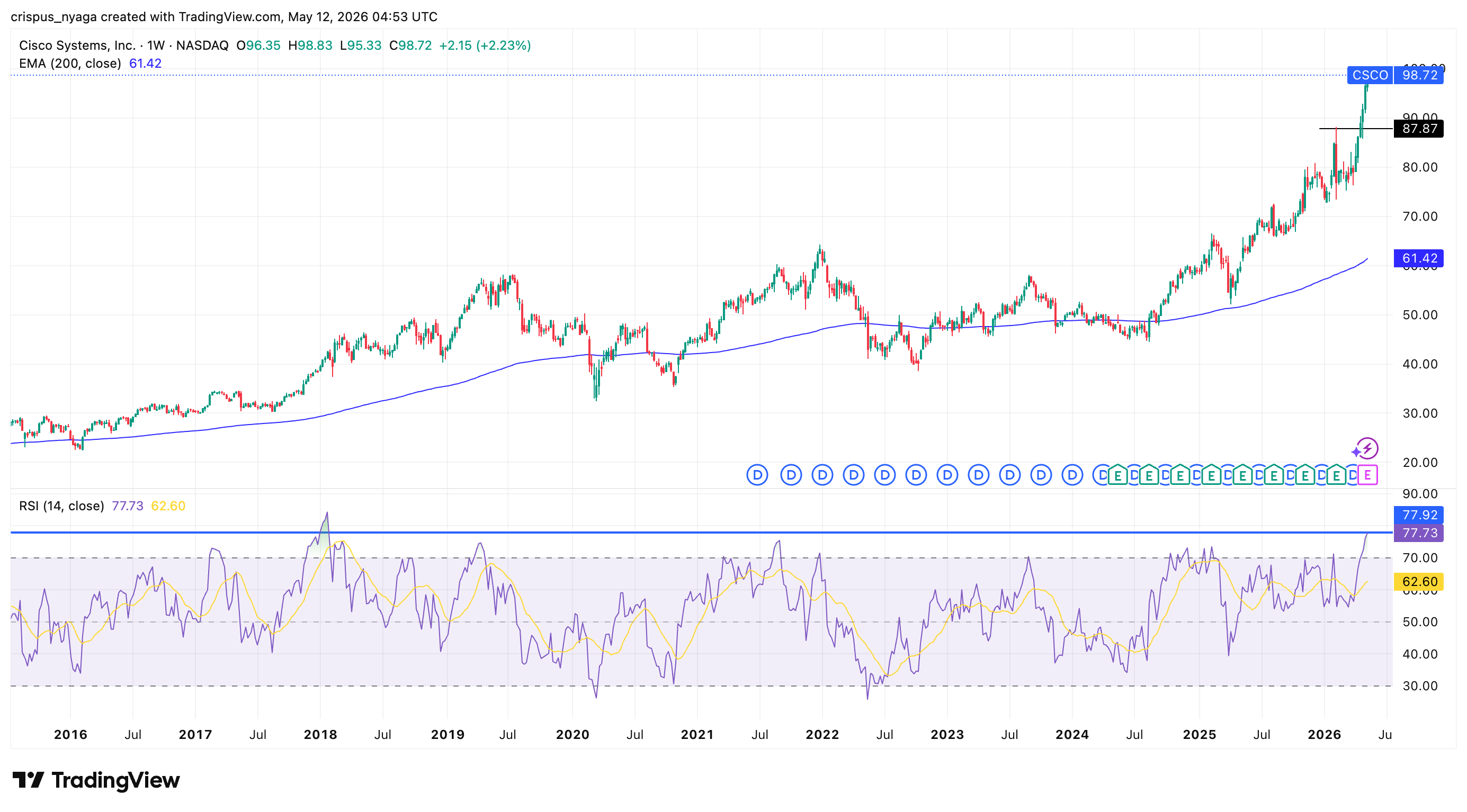
Task: Click the purple 77.73 value in RSI legend
Action: pos(128,506)
